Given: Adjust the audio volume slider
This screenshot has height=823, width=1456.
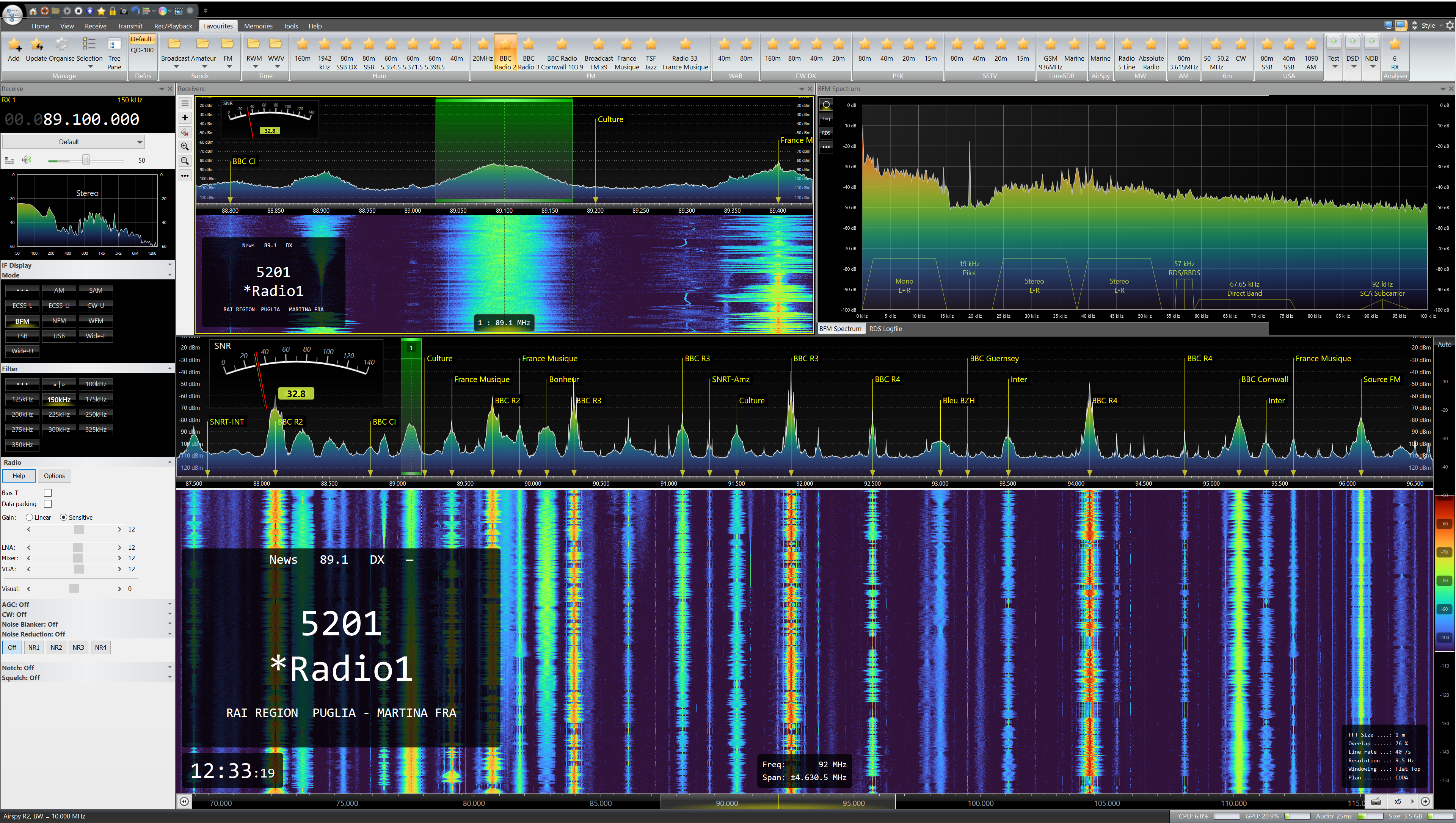Looking at the screenshot, I should 86,160.
